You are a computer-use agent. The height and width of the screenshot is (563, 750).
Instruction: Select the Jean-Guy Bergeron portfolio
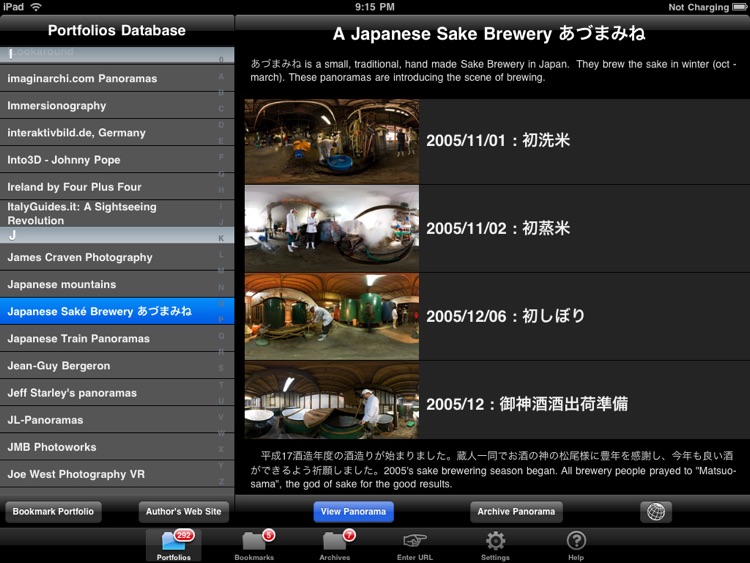(117, 365)
